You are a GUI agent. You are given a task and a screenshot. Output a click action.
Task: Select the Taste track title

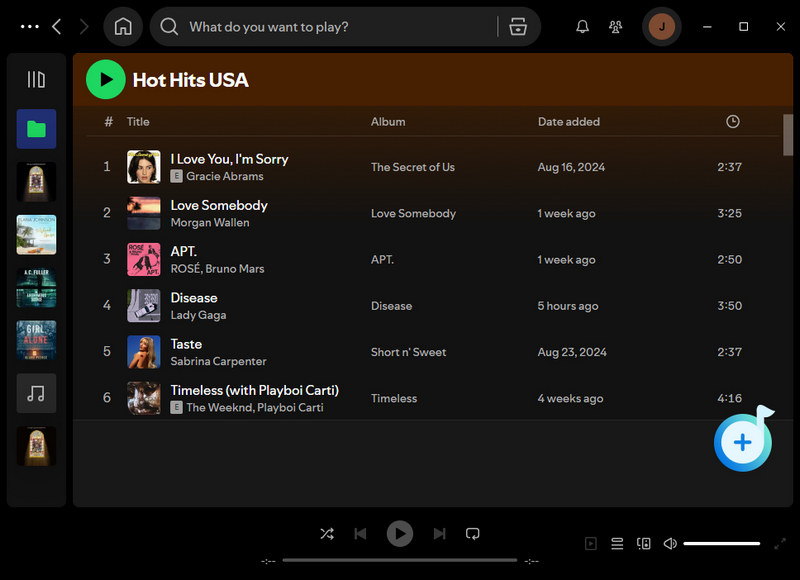186,344
